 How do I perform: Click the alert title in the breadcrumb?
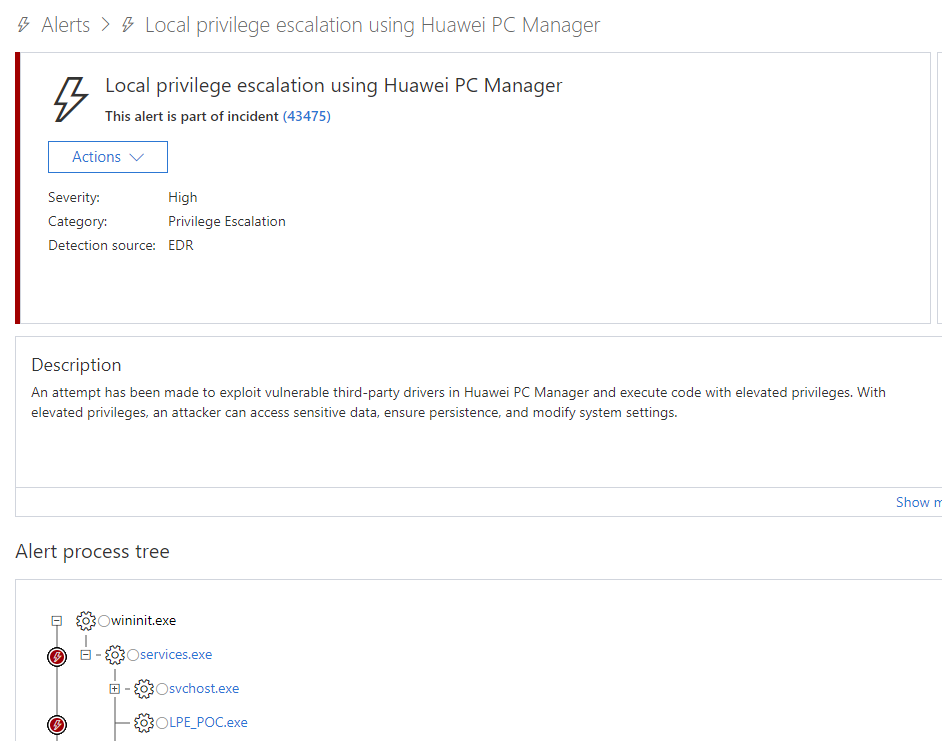pos(370,25)
